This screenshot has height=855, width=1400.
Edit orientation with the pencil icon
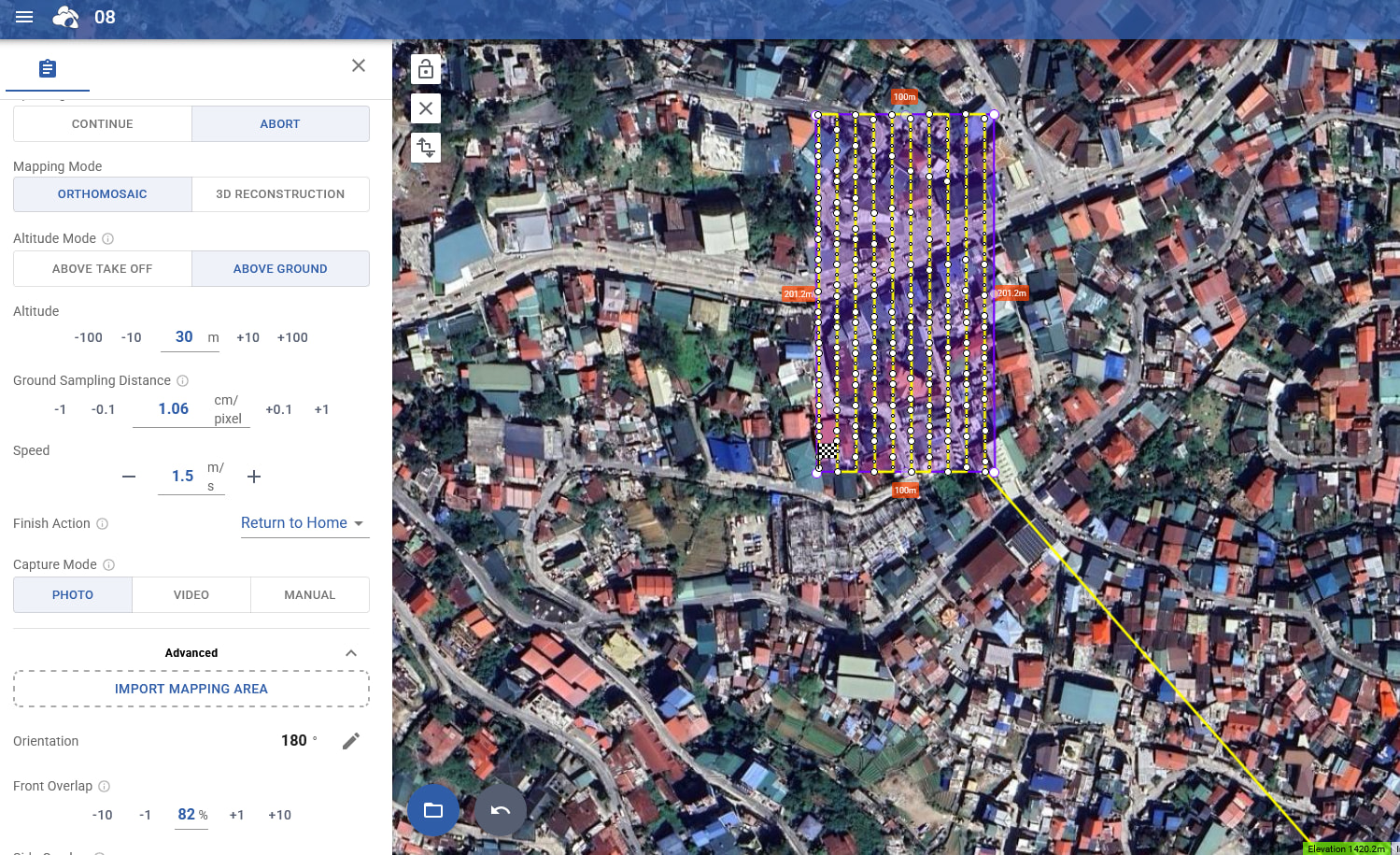[351, 741]
